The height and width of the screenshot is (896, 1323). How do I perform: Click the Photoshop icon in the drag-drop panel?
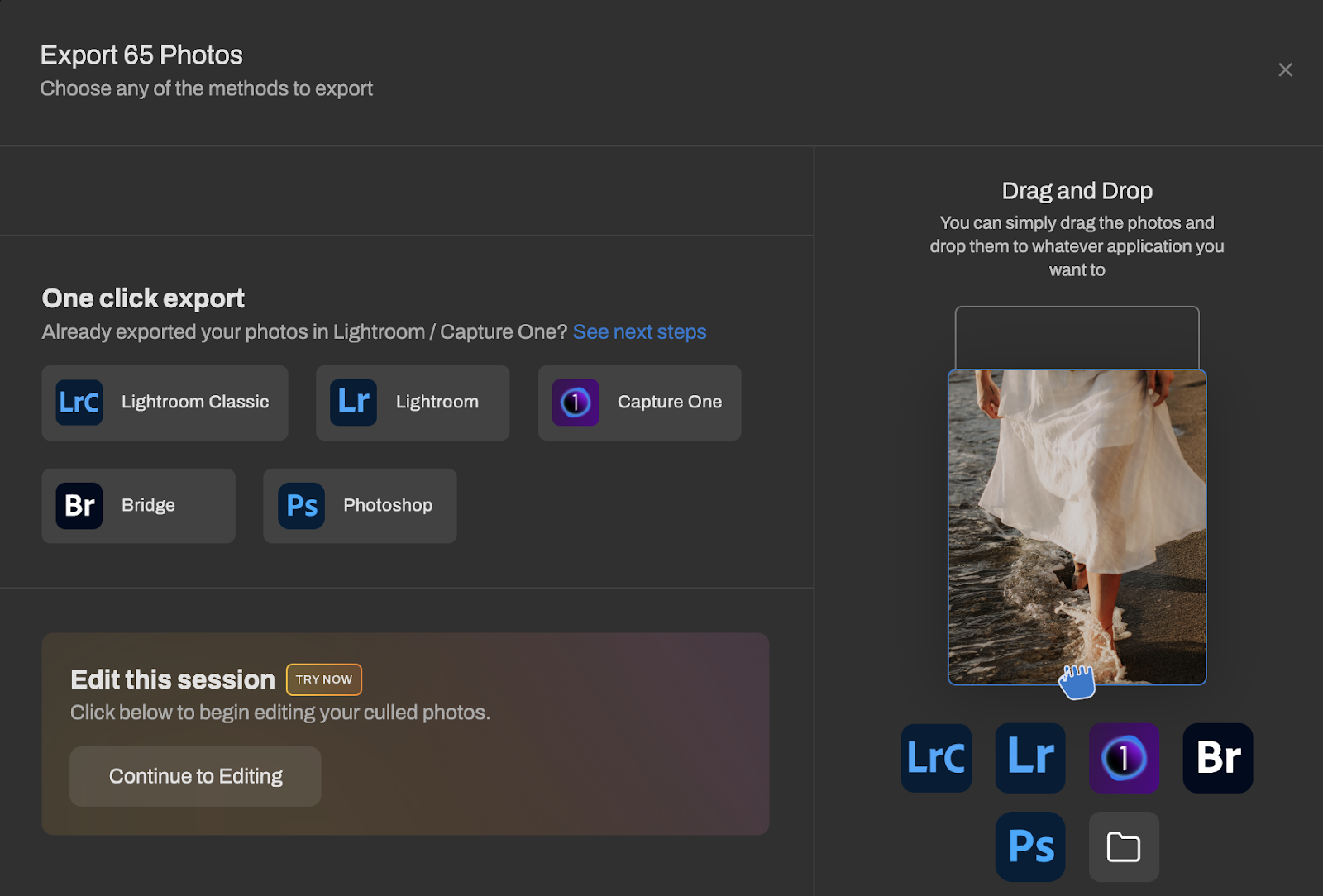[1030, 846]
